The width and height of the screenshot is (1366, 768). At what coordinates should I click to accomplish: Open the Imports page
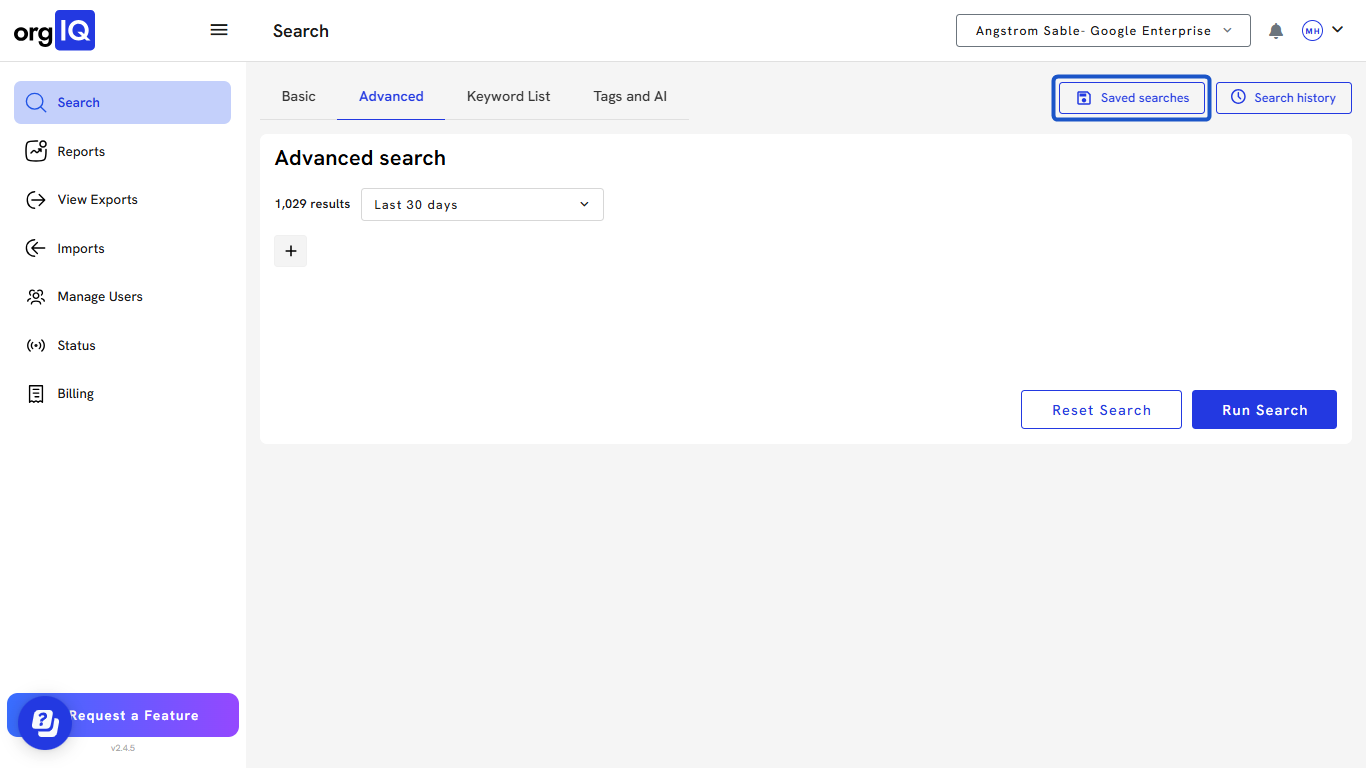(x=80, y=249)
